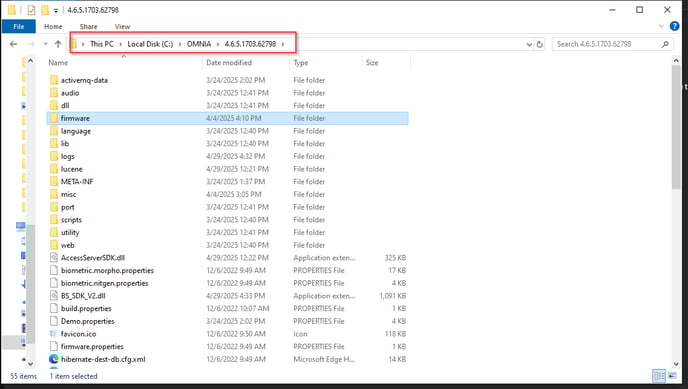
Task: Click the search magnifier icon
Action: tap(665, 44)
